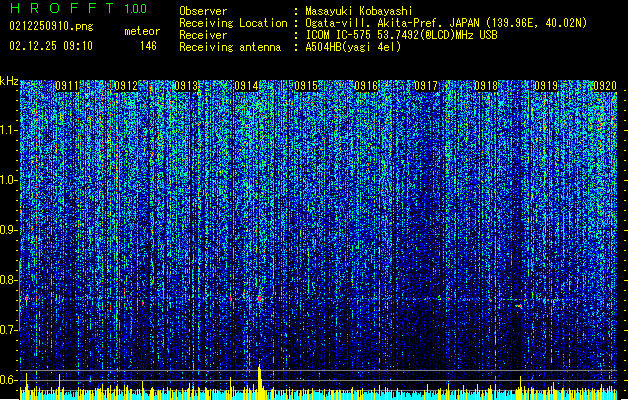
Task: Click the 0920 time marker
Action: (x=605, y=86)
